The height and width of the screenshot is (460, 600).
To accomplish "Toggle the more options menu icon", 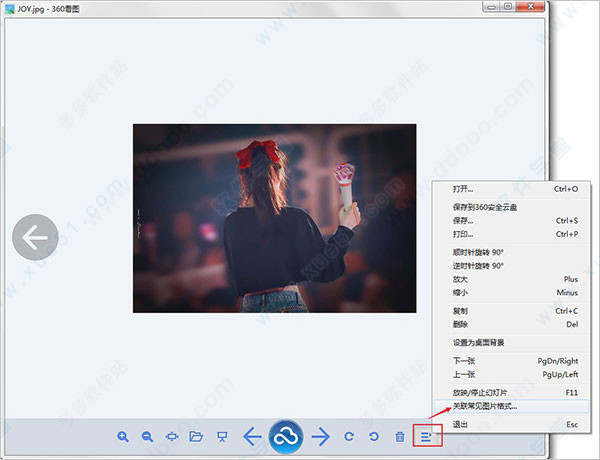I will point(426,436).
